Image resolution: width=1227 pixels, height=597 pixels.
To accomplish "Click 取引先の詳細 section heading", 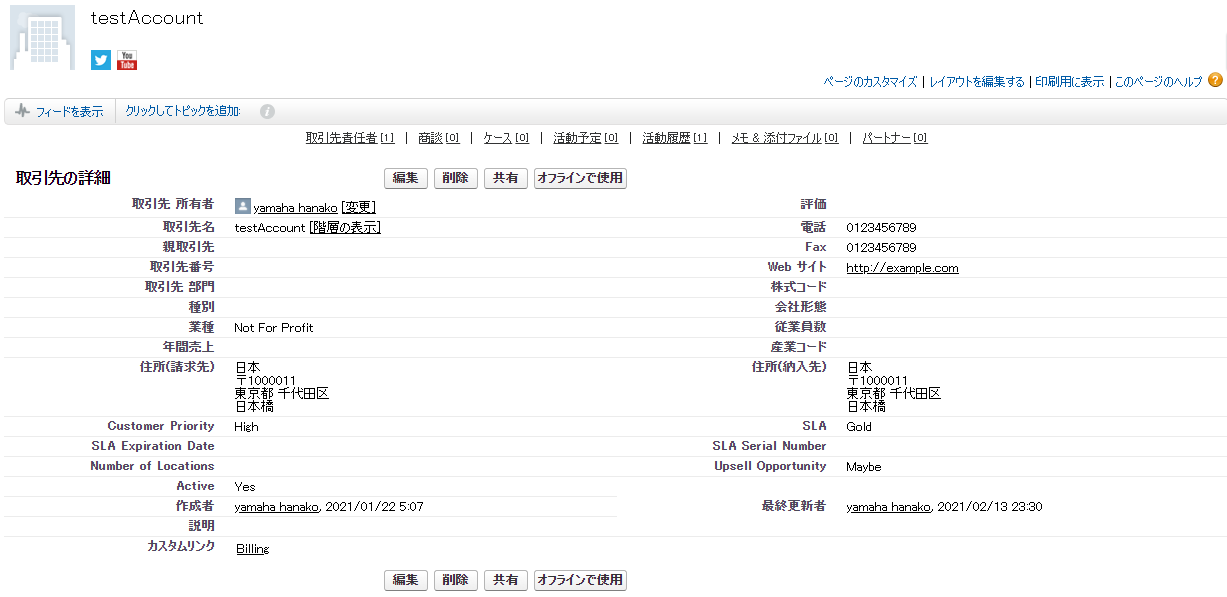I will [x=63, y=178].
